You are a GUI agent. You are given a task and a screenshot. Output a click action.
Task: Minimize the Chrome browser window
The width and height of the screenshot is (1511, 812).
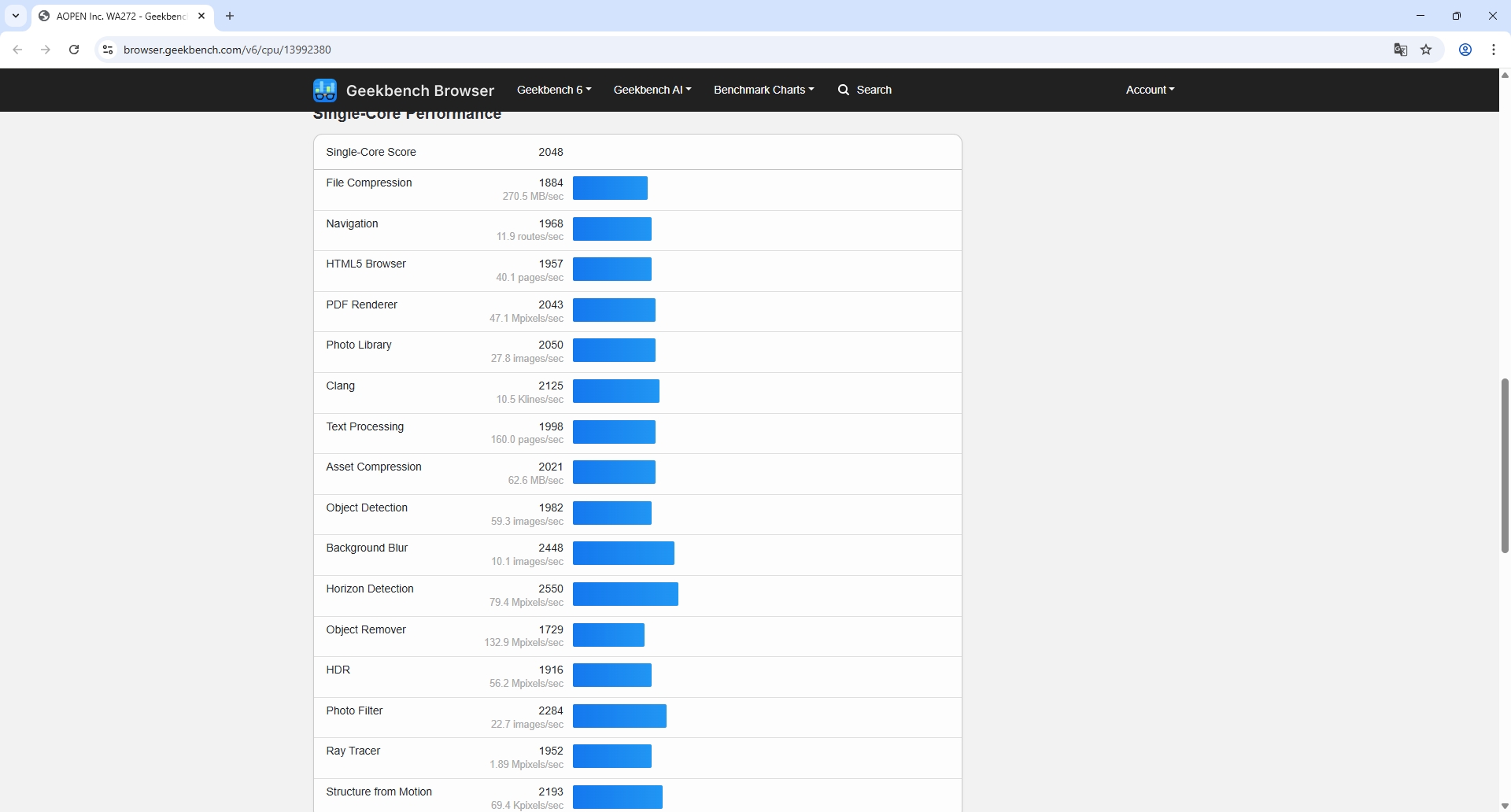tap(1420, 16)
